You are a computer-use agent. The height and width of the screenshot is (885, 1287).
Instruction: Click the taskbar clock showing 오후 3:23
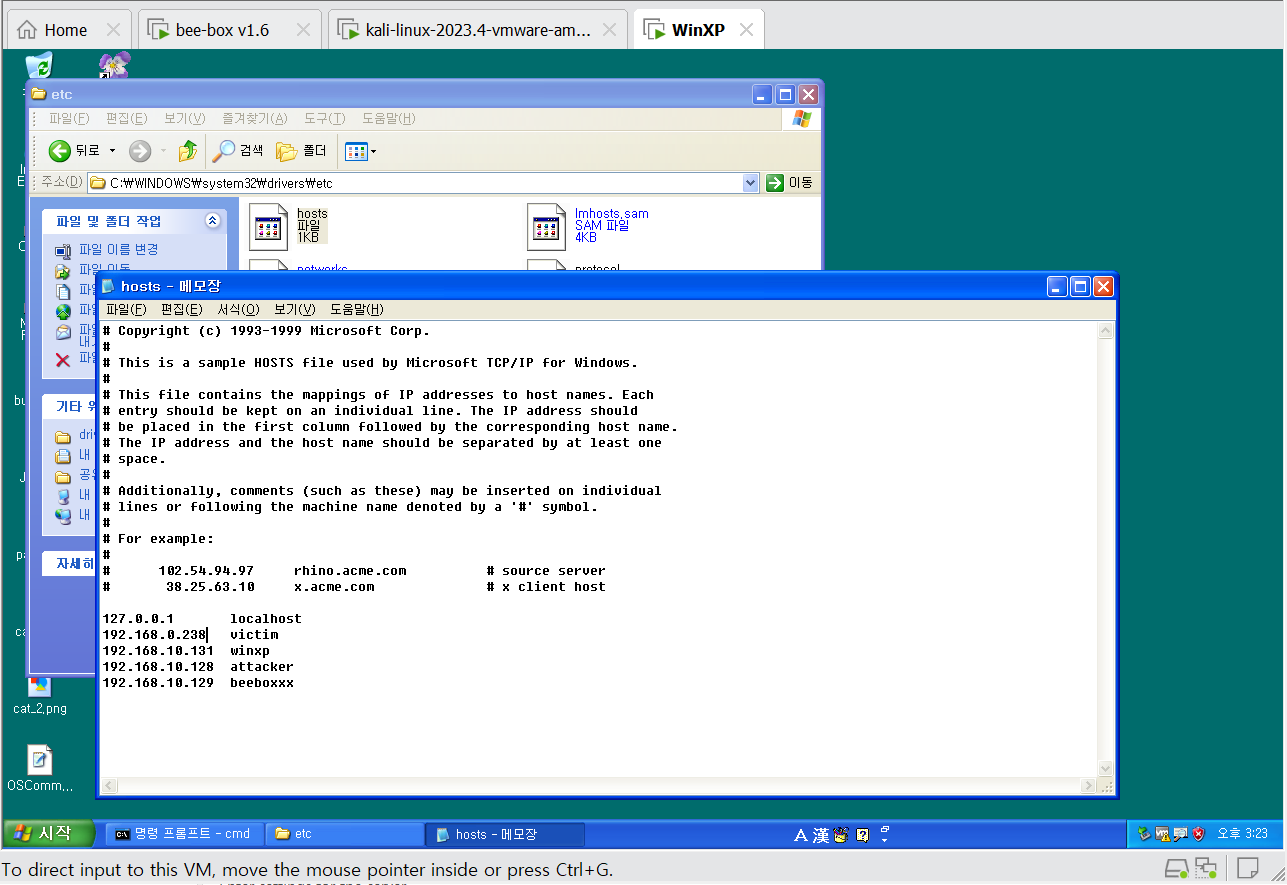[x=1242, y=834]
